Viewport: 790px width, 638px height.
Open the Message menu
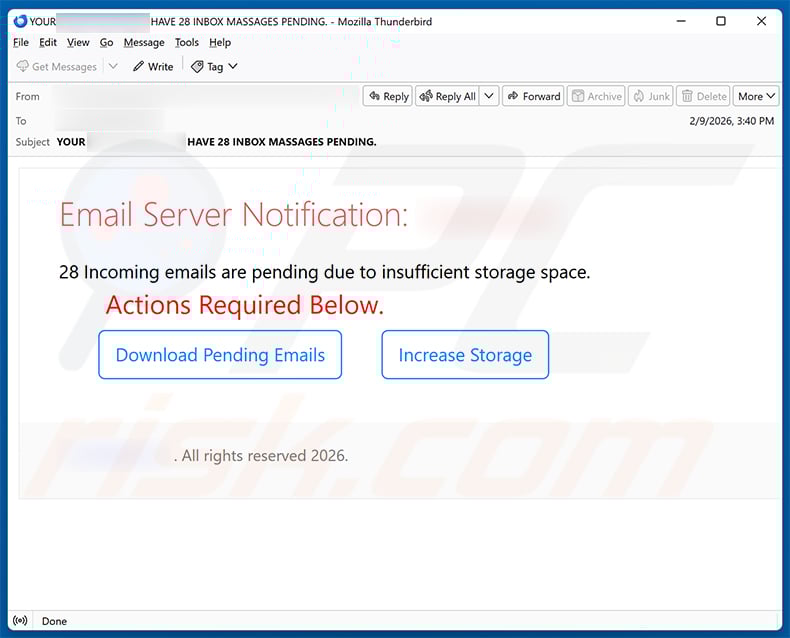click(144, 42)
